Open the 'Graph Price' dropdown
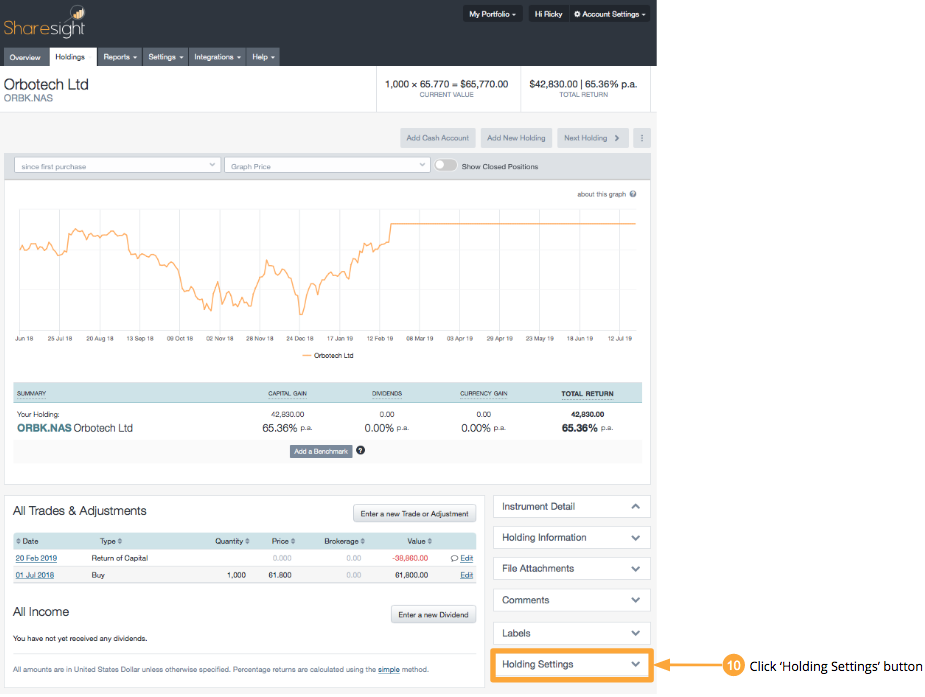The height and width of the screenshot is (697, 925). point(330,165)
